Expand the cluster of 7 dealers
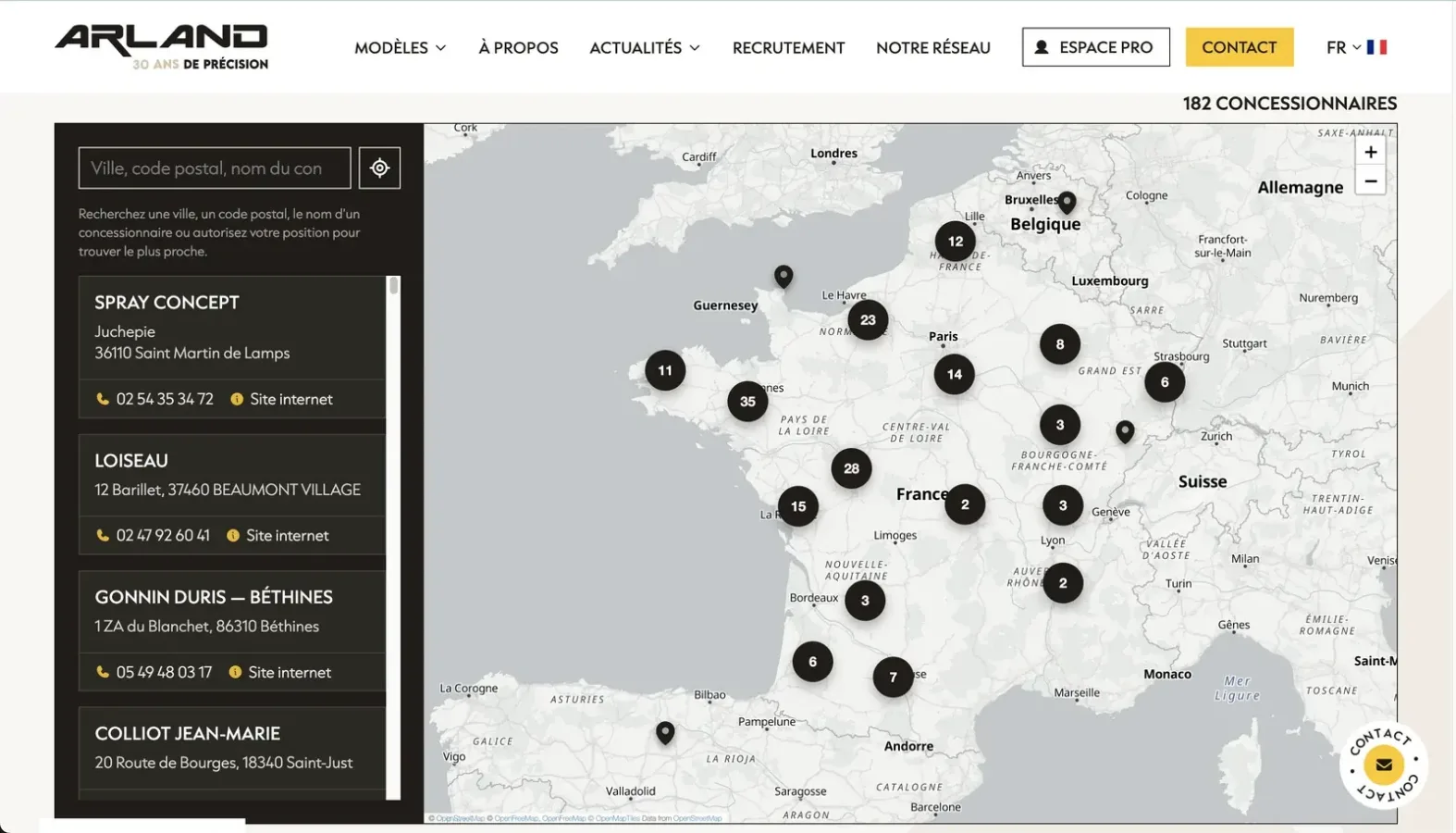Viewport: 1456px width, 833px height. [893, 677]
